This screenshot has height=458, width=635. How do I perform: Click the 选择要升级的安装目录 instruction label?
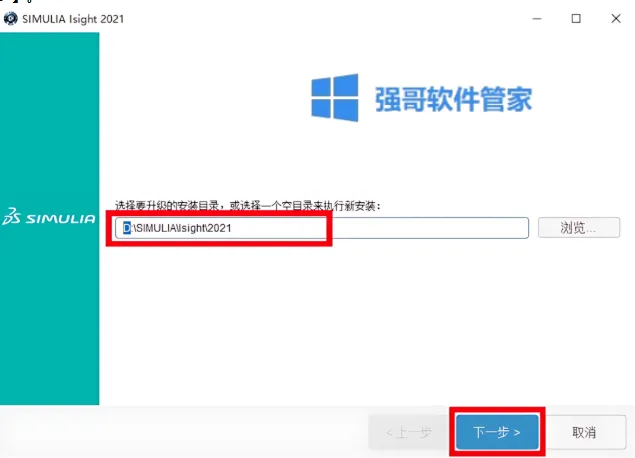[x=167, y=206]
